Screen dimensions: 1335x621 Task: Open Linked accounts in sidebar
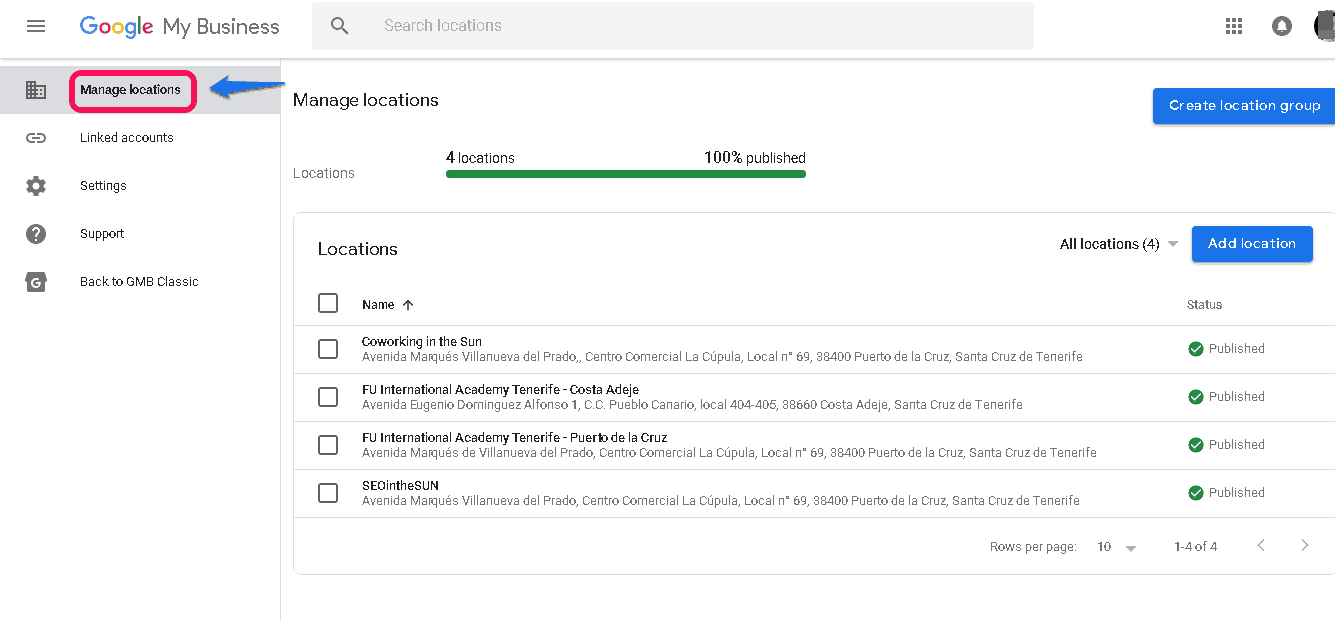[127, 138]
